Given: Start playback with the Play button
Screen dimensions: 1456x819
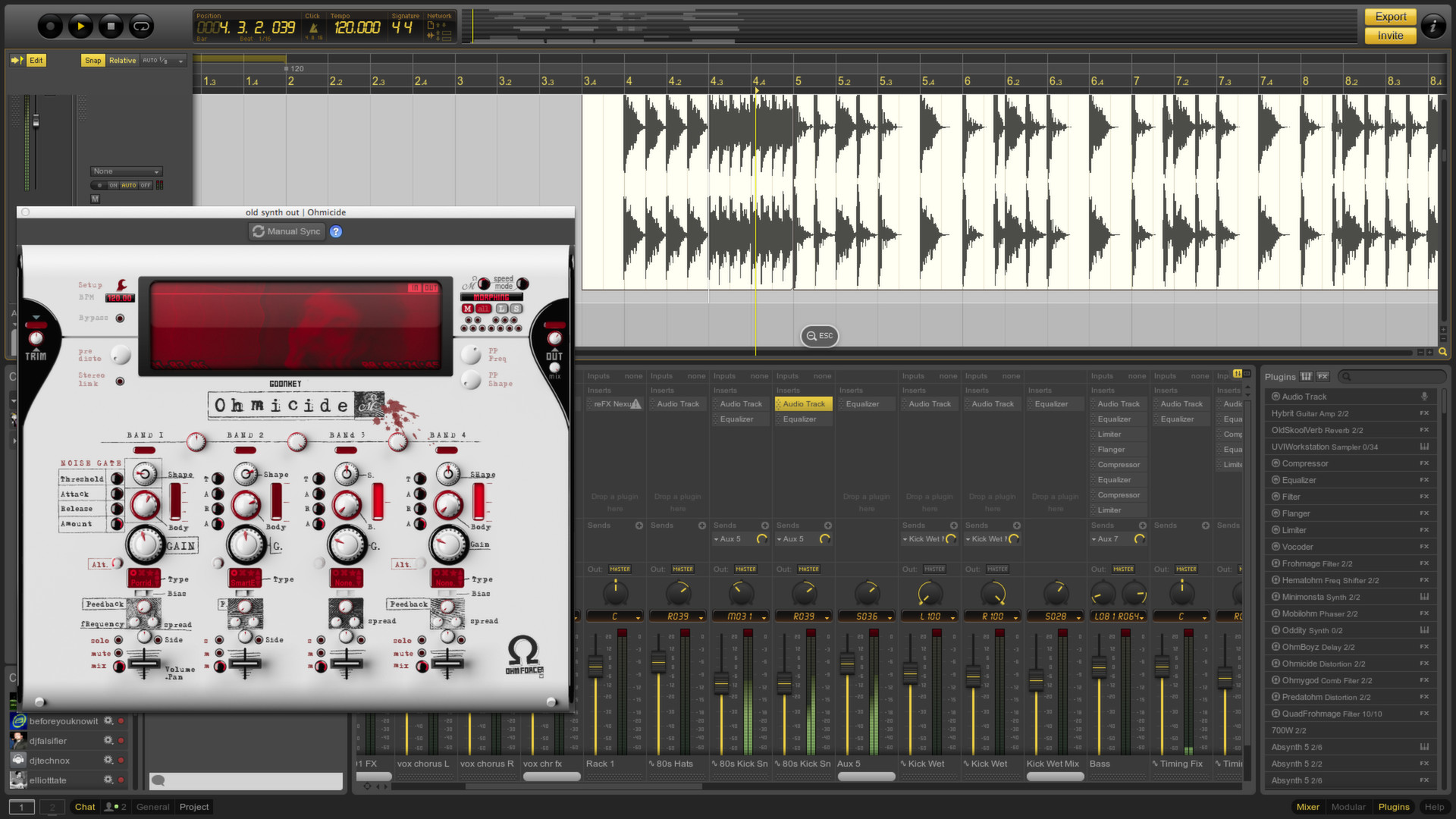Looking at the screenshot, I should coord(80,26).
